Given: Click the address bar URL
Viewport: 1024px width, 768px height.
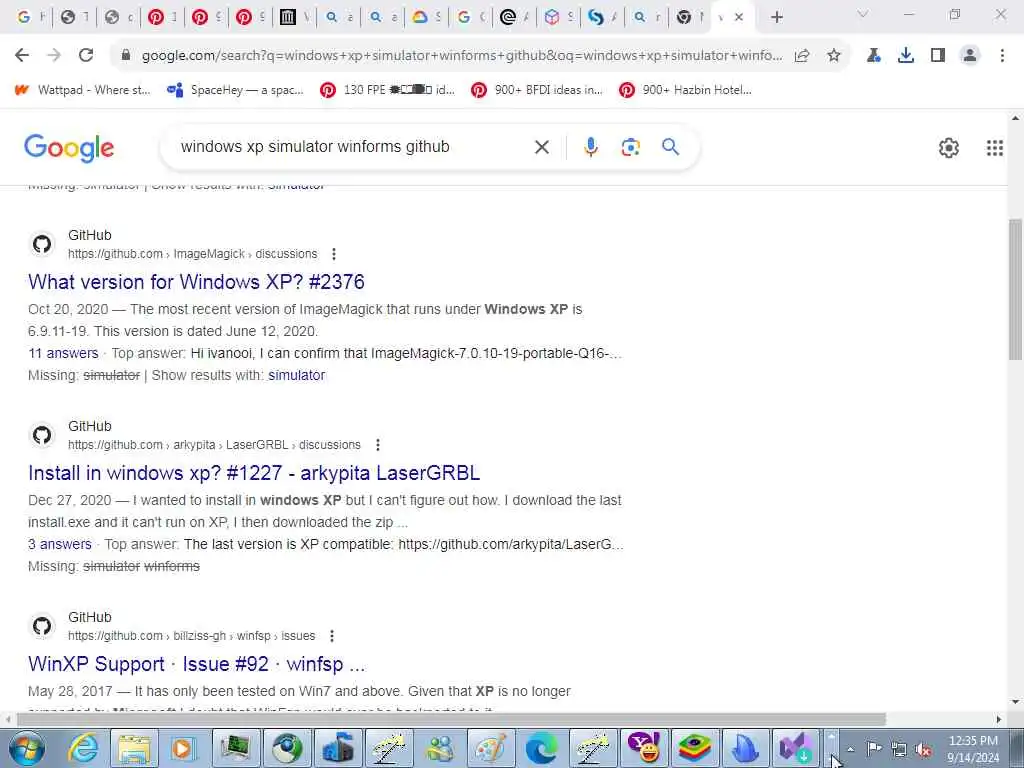Looking at the screenshot, I should [x=462, y=56].
